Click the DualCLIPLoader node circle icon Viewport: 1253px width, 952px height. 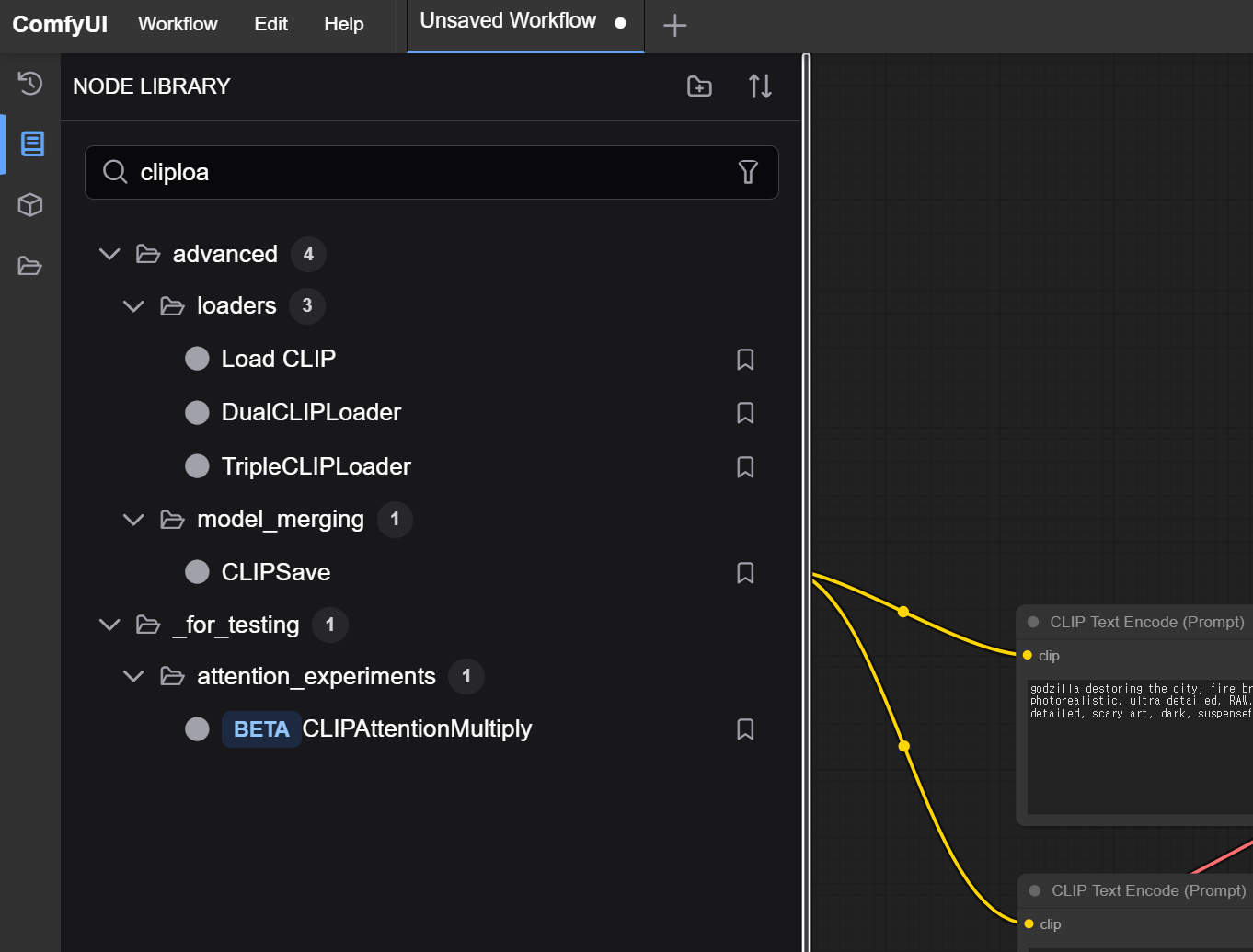[x=197, y=412]
